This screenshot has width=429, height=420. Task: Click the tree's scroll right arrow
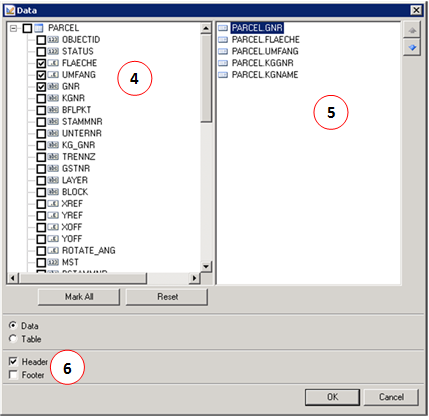(194, 278)
